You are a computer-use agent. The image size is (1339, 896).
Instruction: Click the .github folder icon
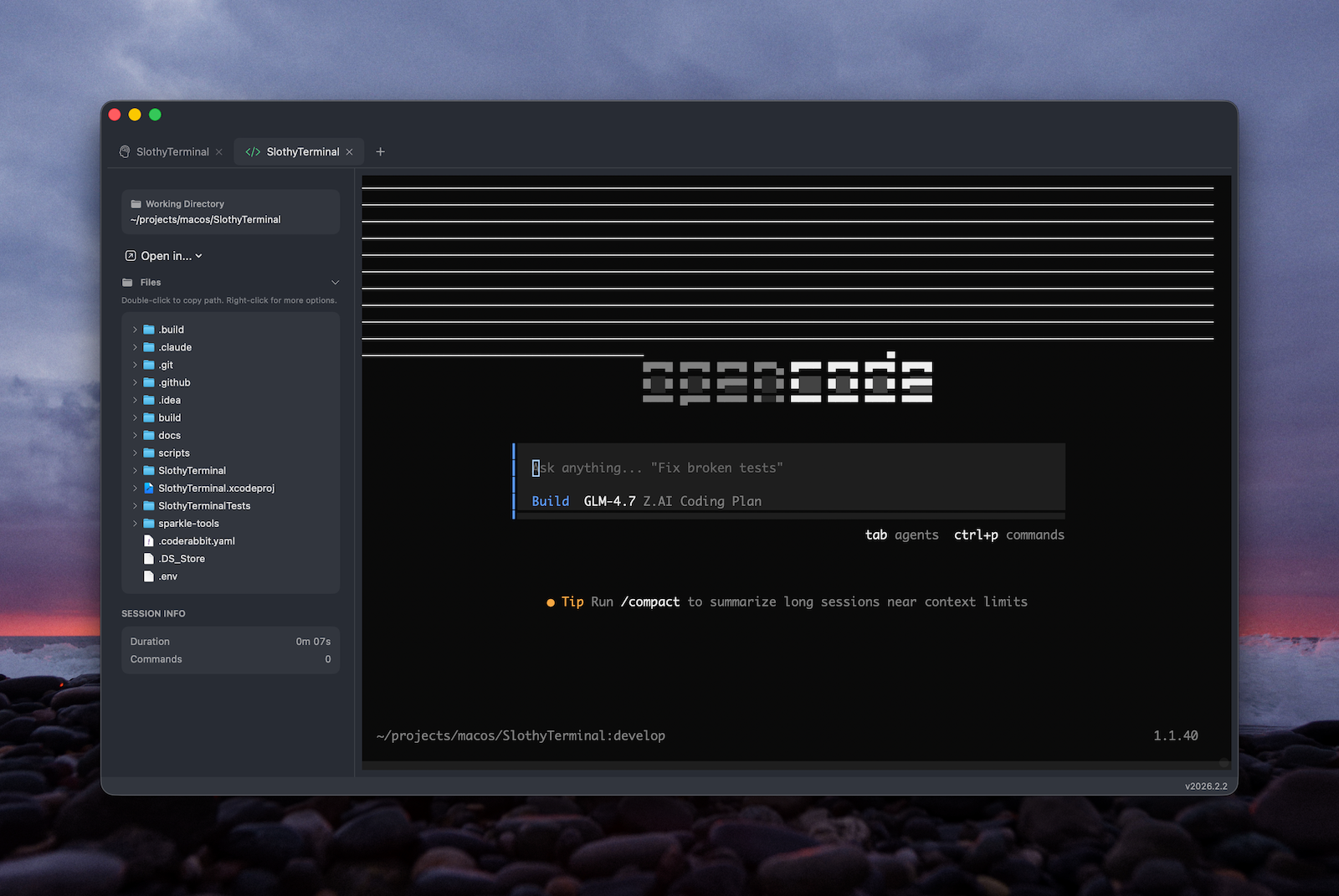[149, 383]
